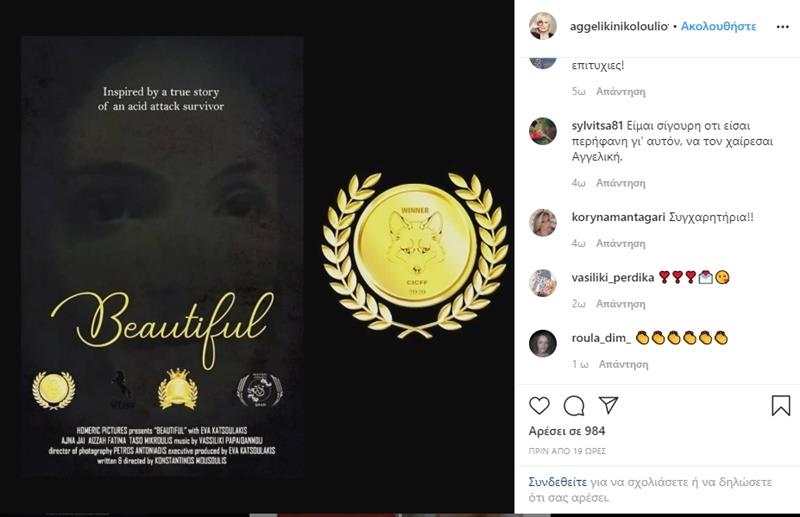Open roula_dim_ profile avatar
Screen dimensions: 800x517
(x=542, y=343)
